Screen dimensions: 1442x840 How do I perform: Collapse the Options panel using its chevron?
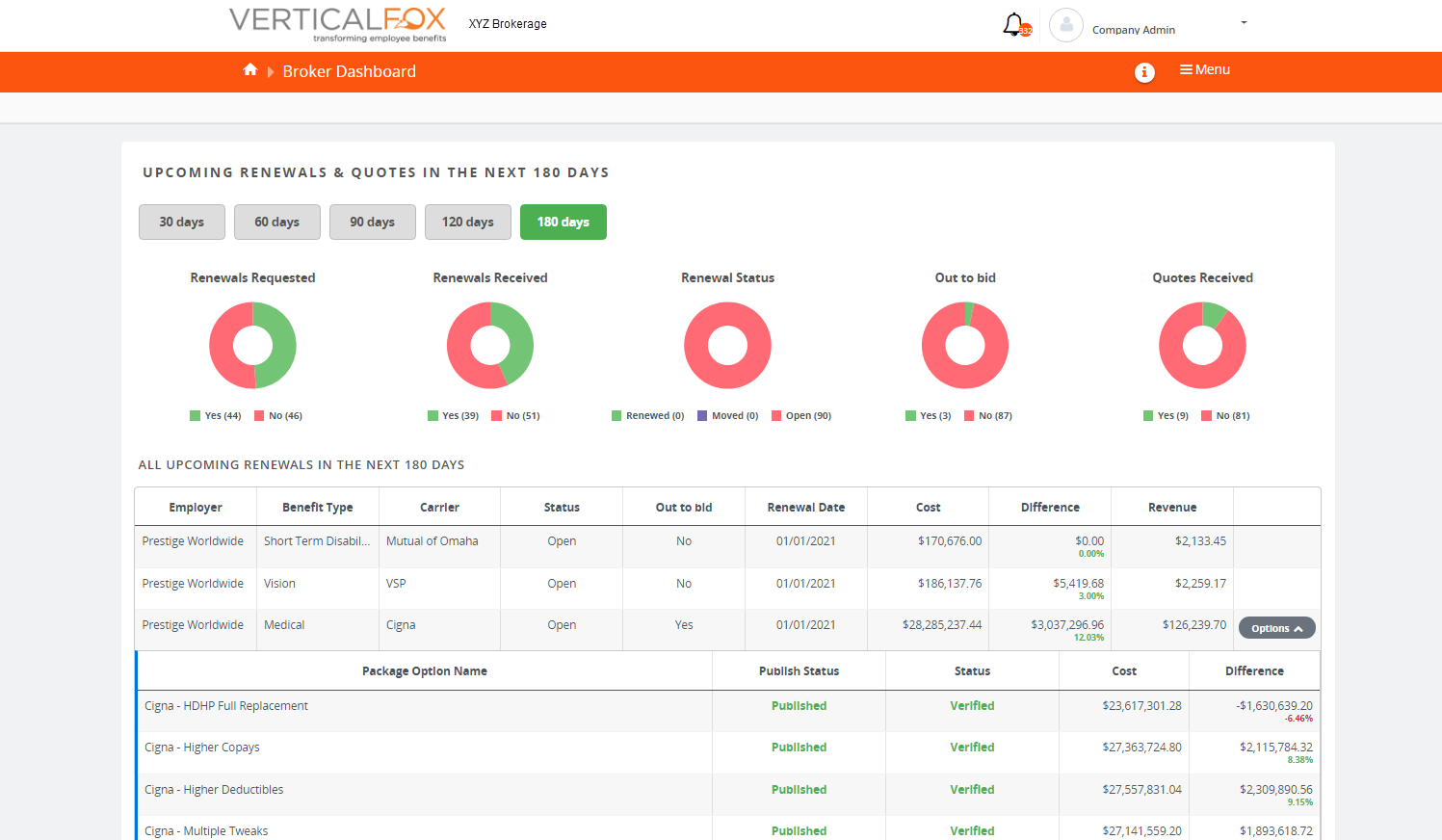coord(1300,627)
